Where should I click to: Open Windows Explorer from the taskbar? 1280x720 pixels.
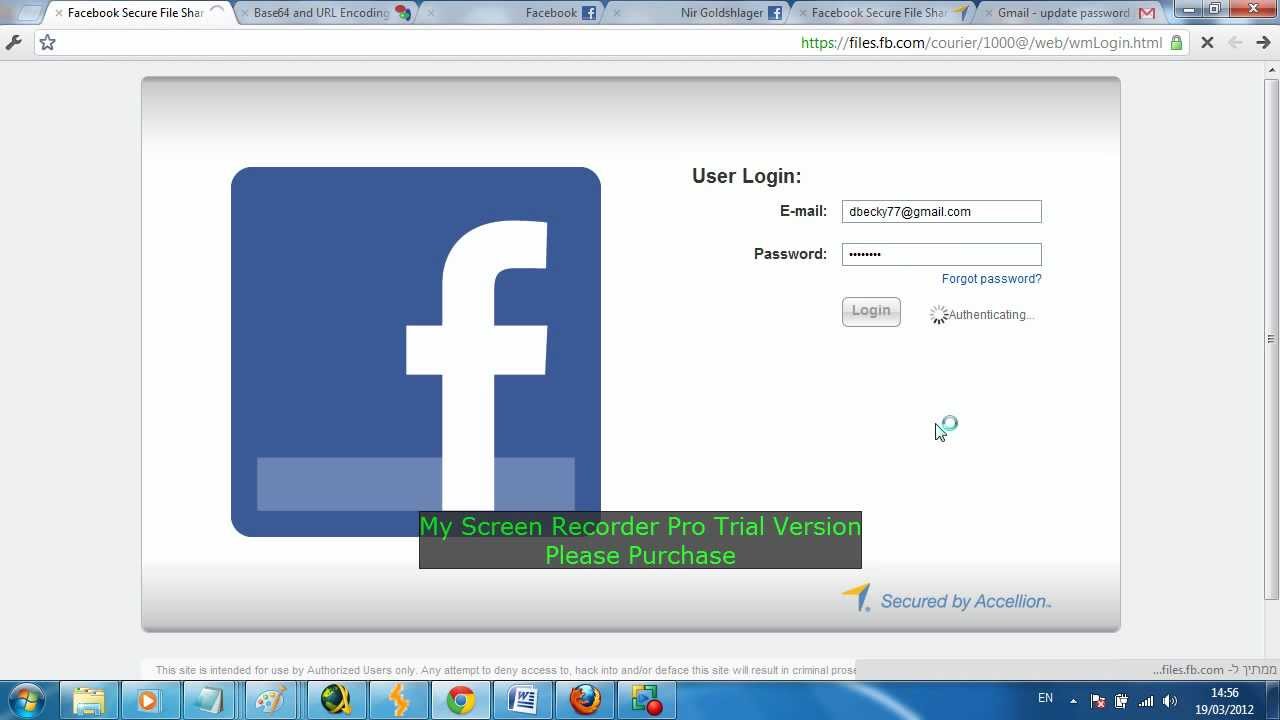89,700
